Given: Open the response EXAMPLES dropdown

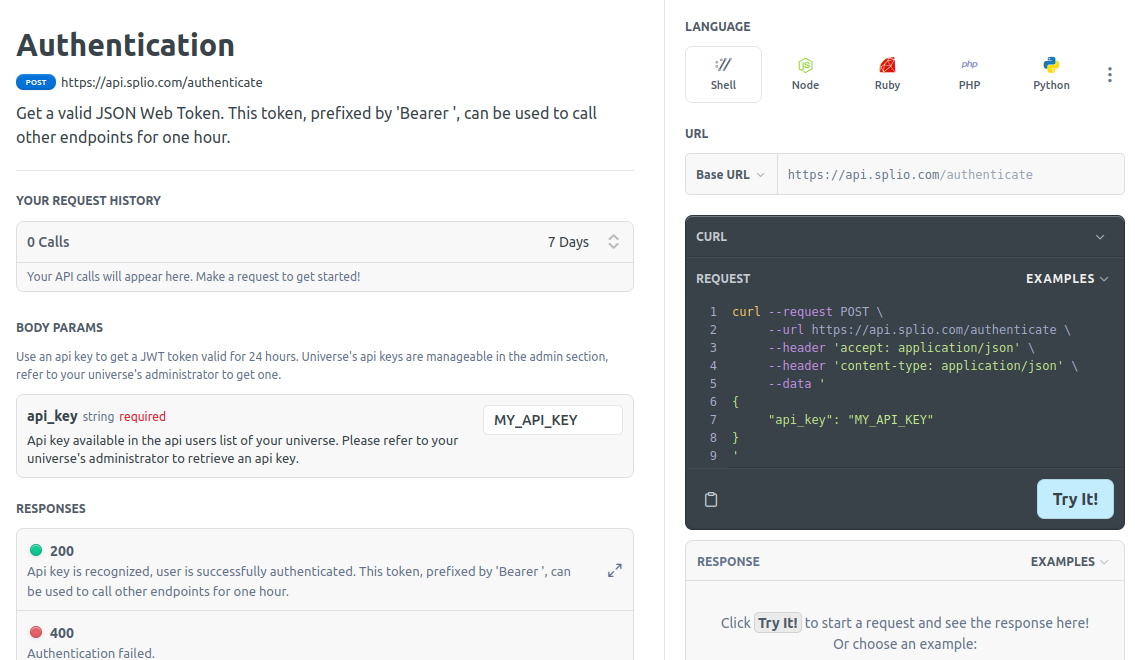Looking at the screenshot, I should tap(1069, 562).
